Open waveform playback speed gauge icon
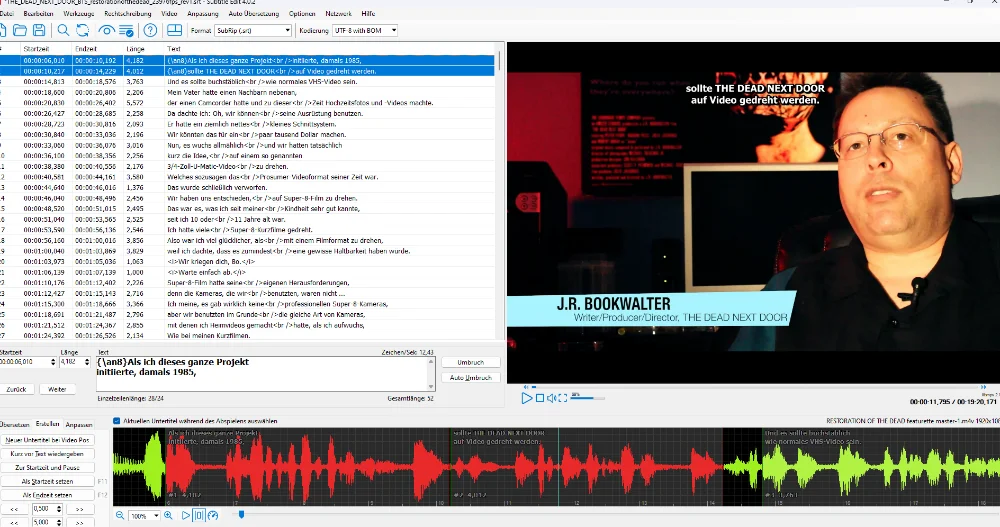 click(213, 516)
